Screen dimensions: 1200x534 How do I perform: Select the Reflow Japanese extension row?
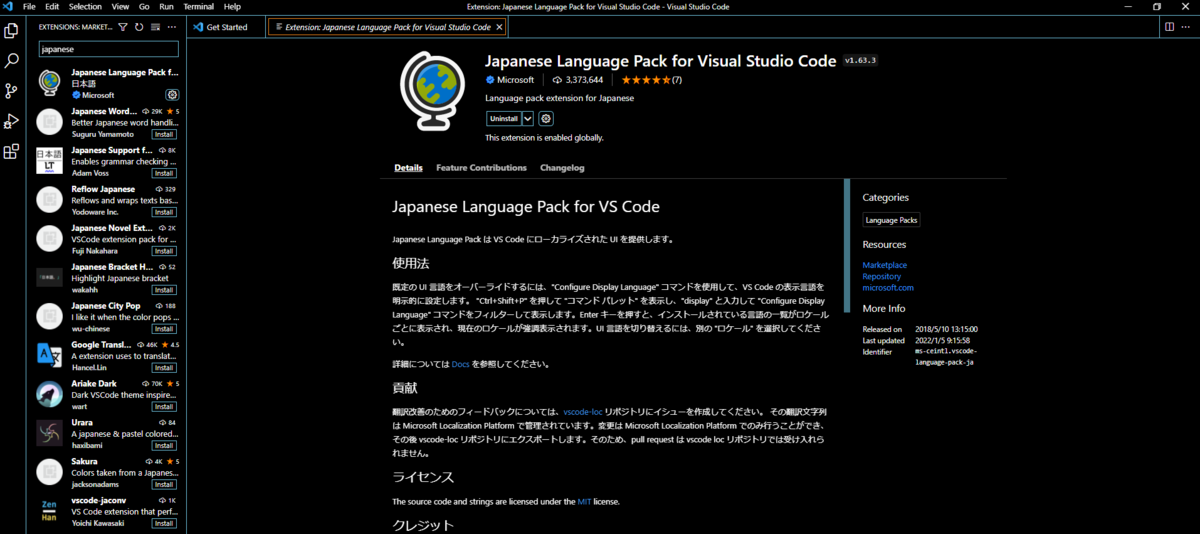(x=106, y=200)
